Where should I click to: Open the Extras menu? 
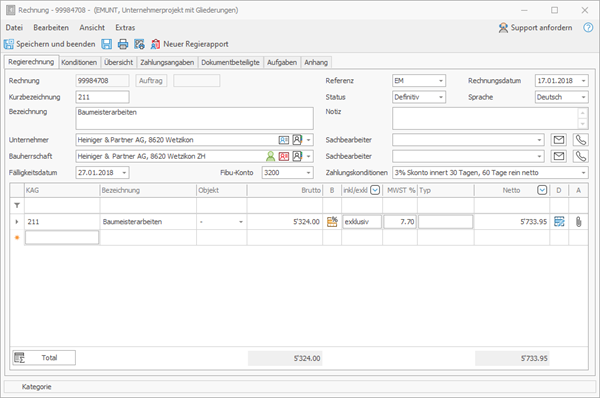(125, 28)
